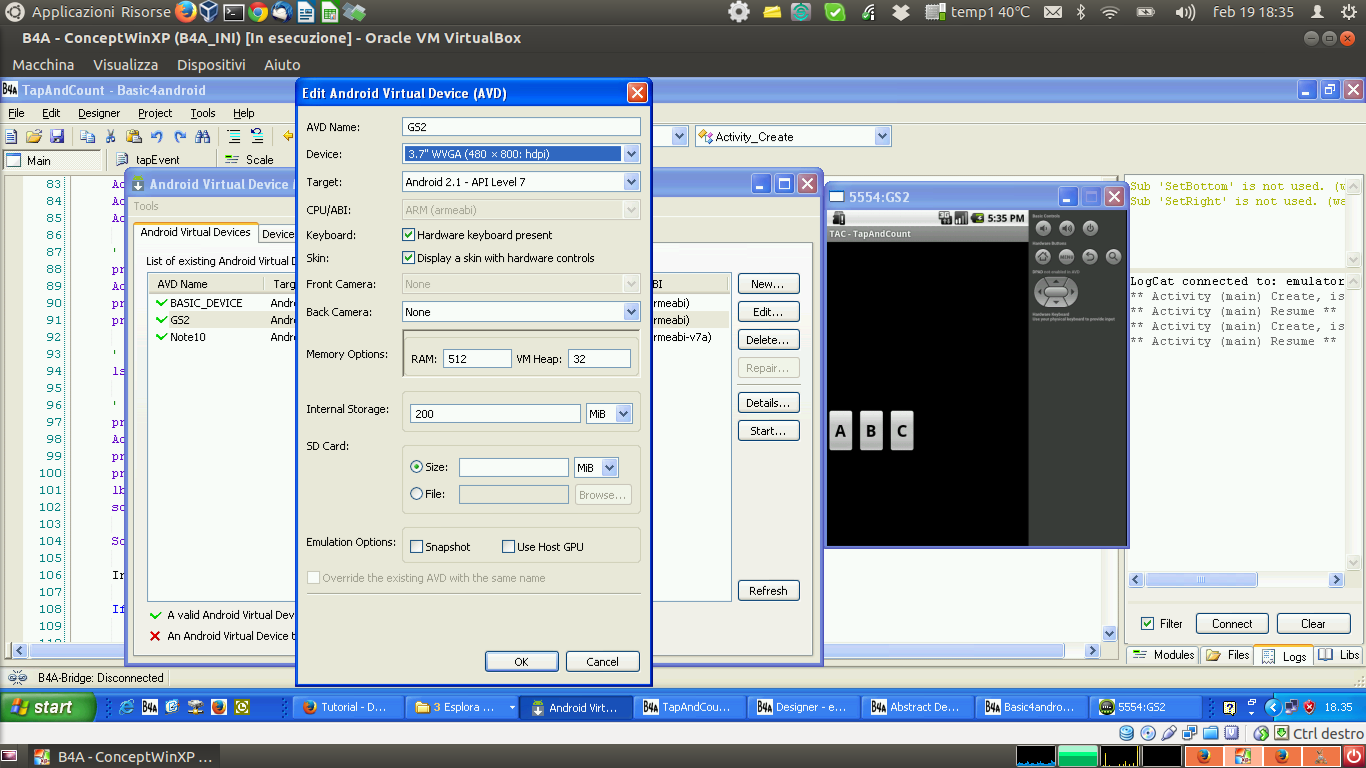Click the Copy icon in B4A toolbar
Viewport: 1366px width, 768px height.
[x=88, y=136]
